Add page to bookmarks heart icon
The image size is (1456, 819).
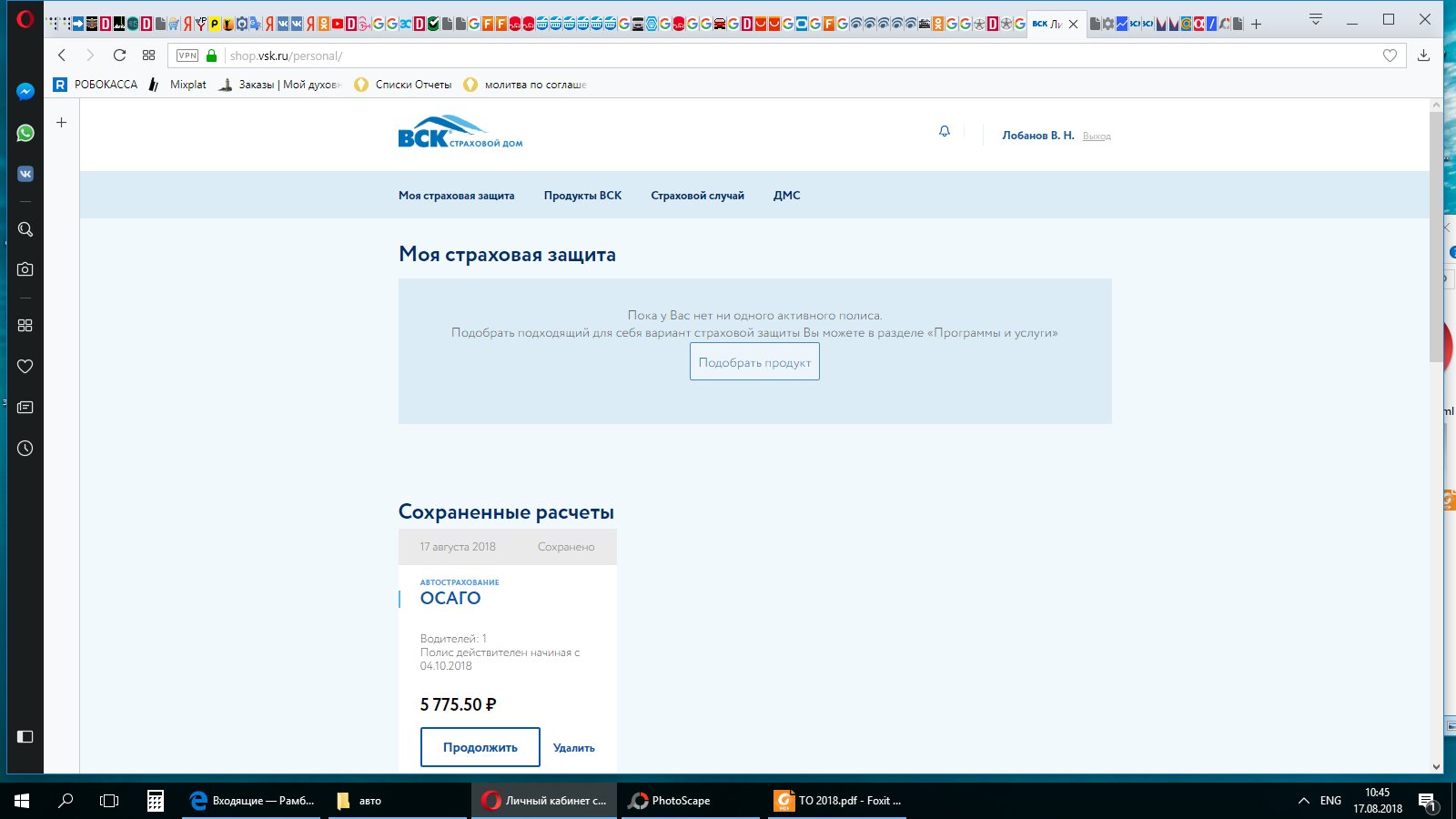tap(1390, 56)
